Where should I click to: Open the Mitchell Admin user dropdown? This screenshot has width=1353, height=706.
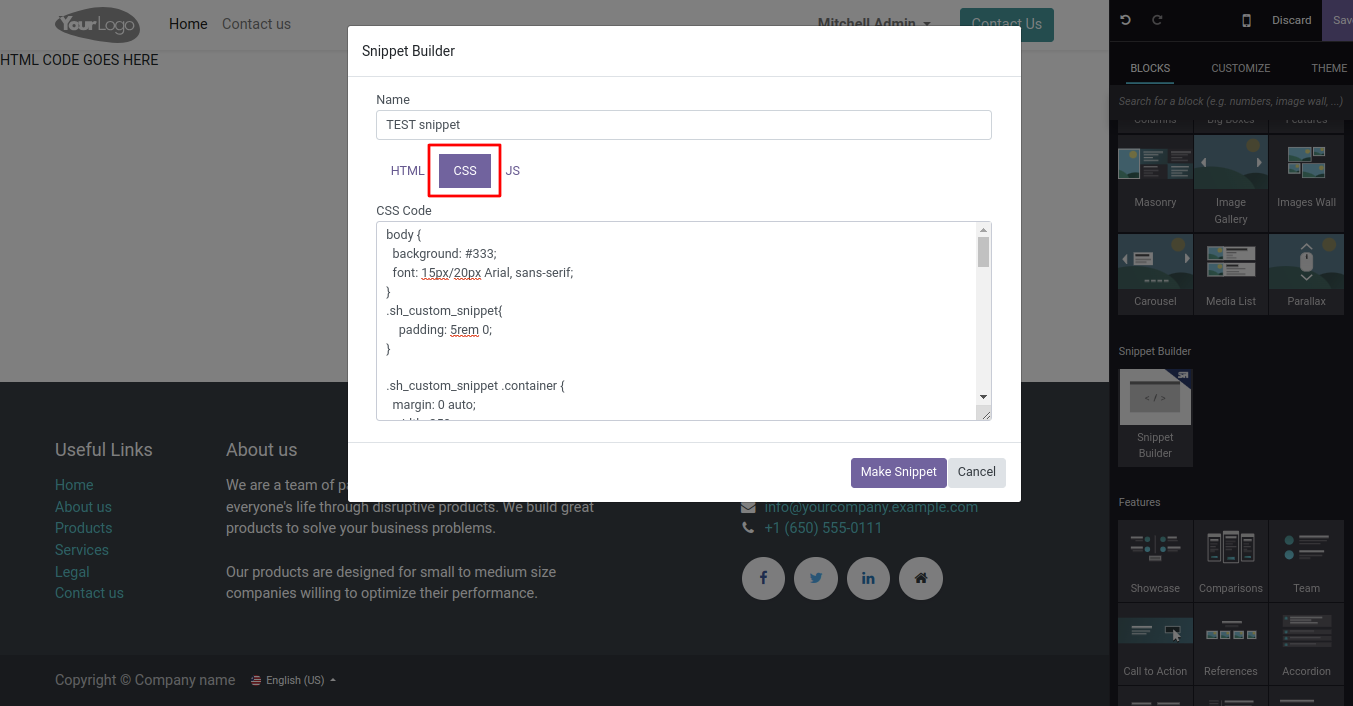[874, 23]
